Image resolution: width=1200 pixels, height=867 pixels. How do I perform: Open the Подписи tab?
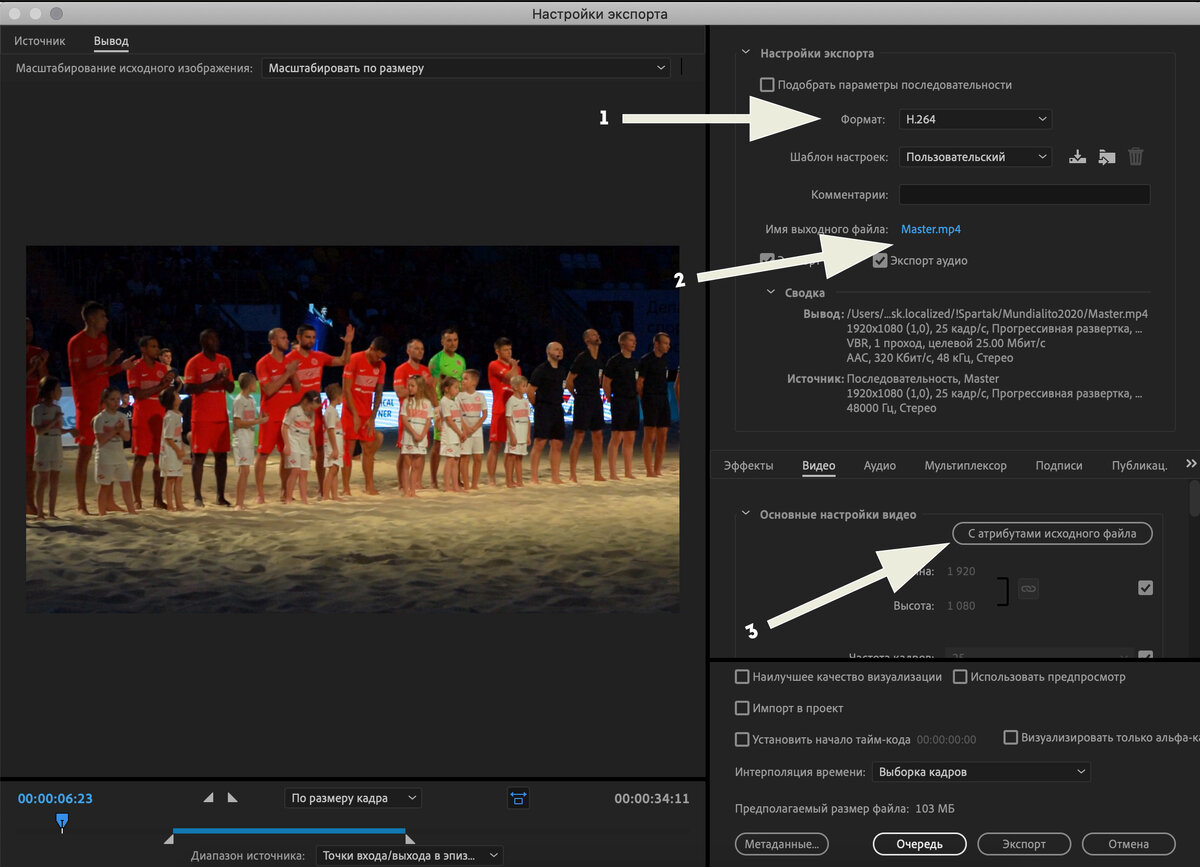(x=1059, y=465)
